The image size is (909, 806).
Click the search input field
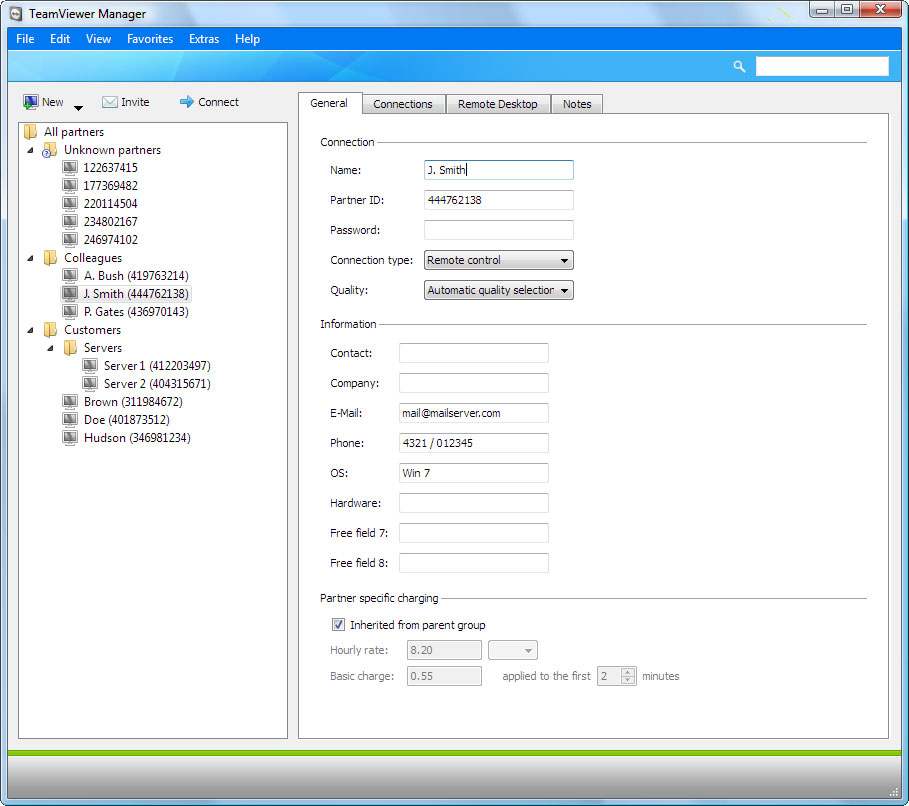click(x=822, y=66)
